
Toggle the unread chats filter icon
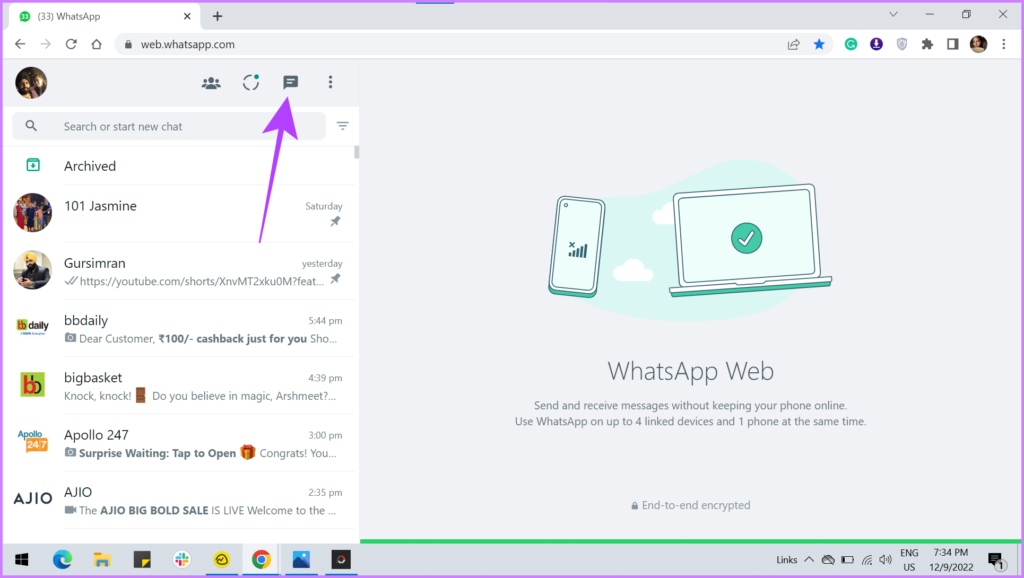point(343,126)
